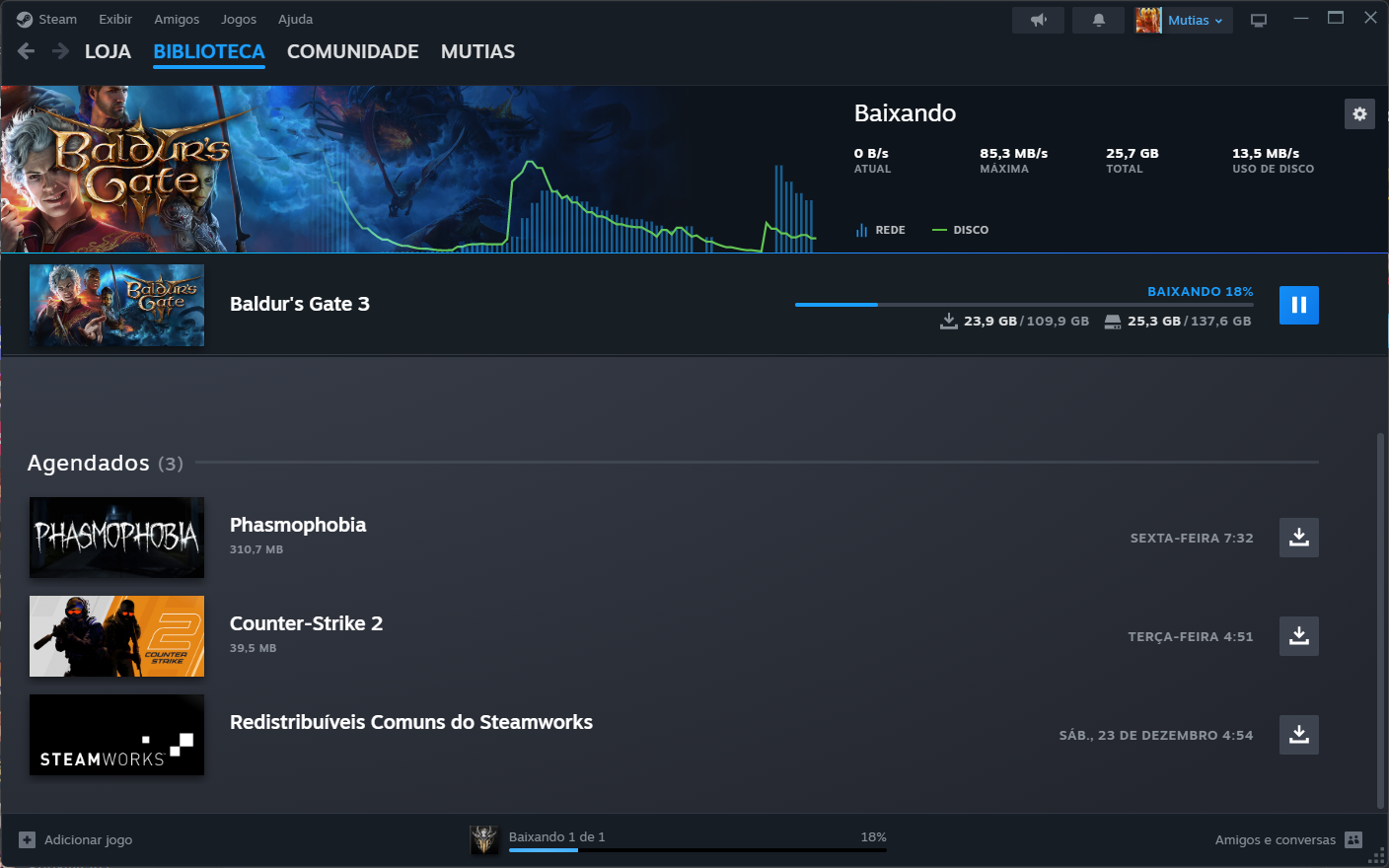Click the Phasmophobia thumbnail

click(x=116, y=538)
